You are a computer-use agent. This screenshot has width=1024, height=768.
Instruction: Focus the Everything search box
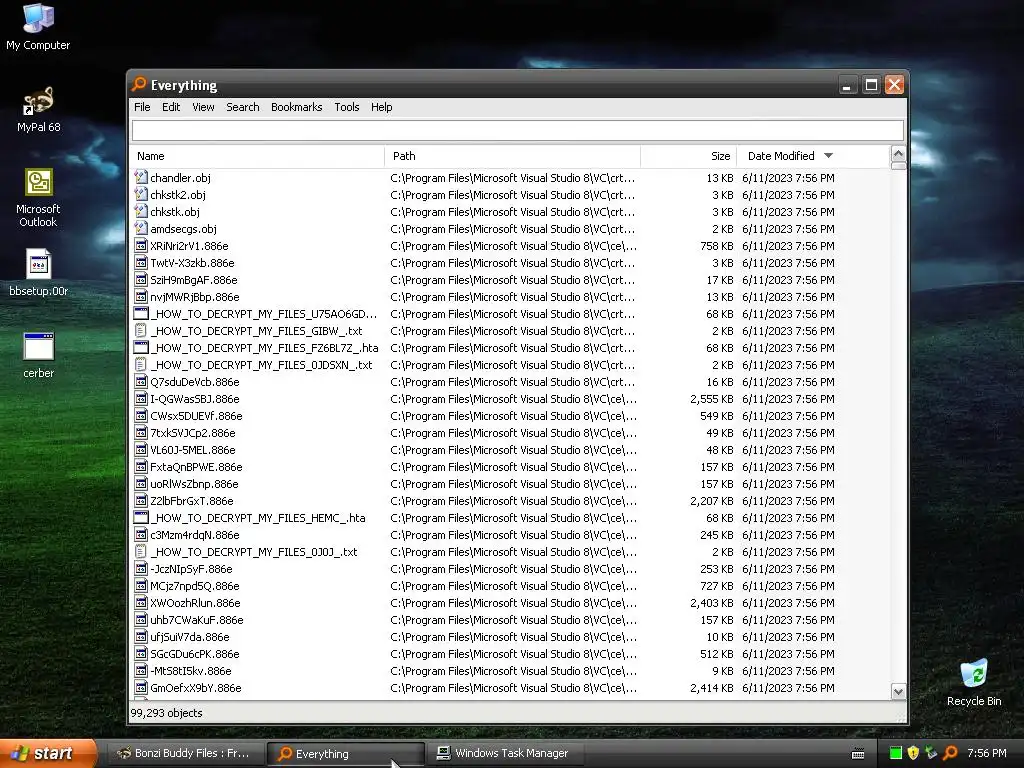(x=518, y=131)
